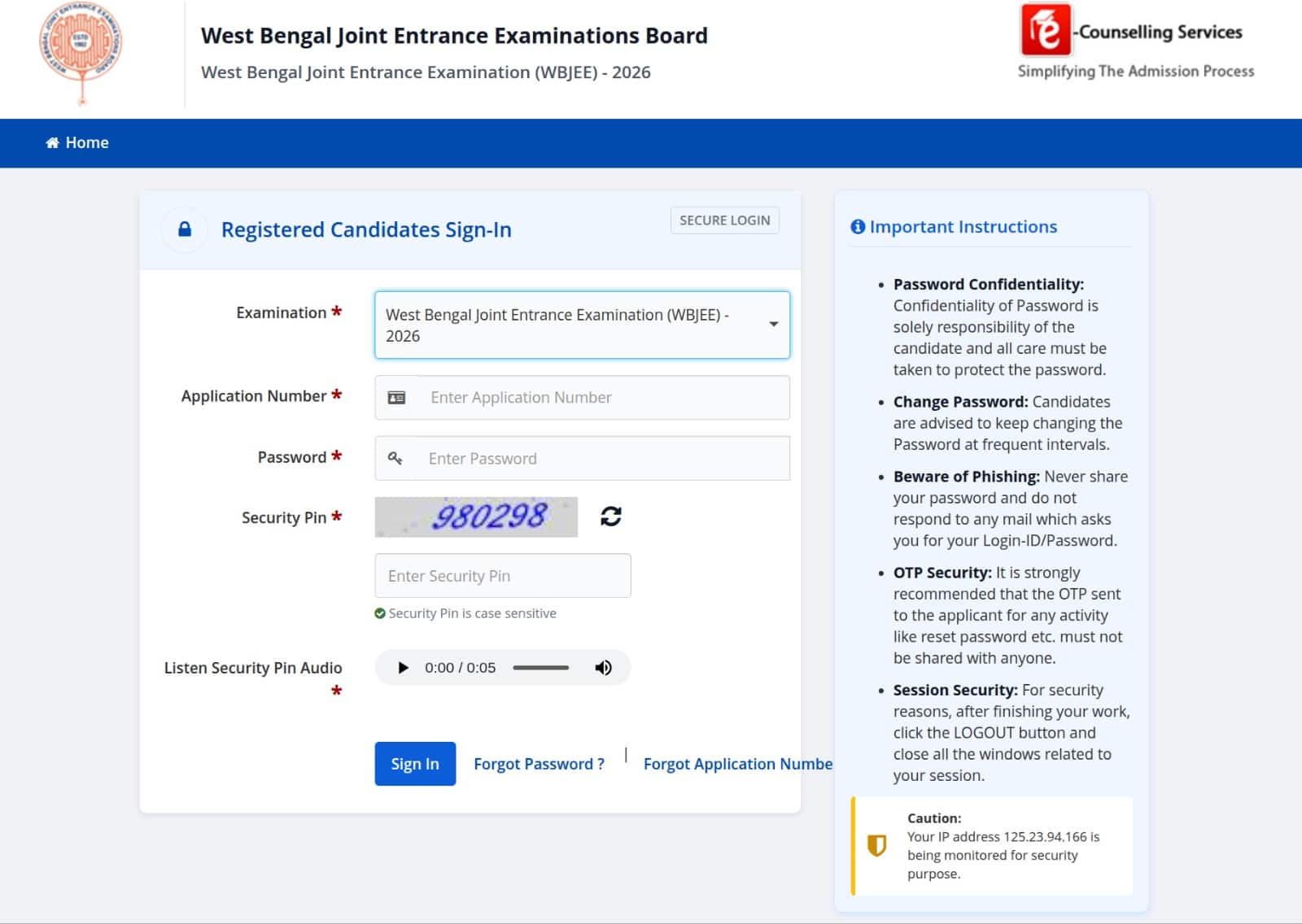Mute the security pin audio
The image size is (1302, 924).
click(x=603, y=668)
